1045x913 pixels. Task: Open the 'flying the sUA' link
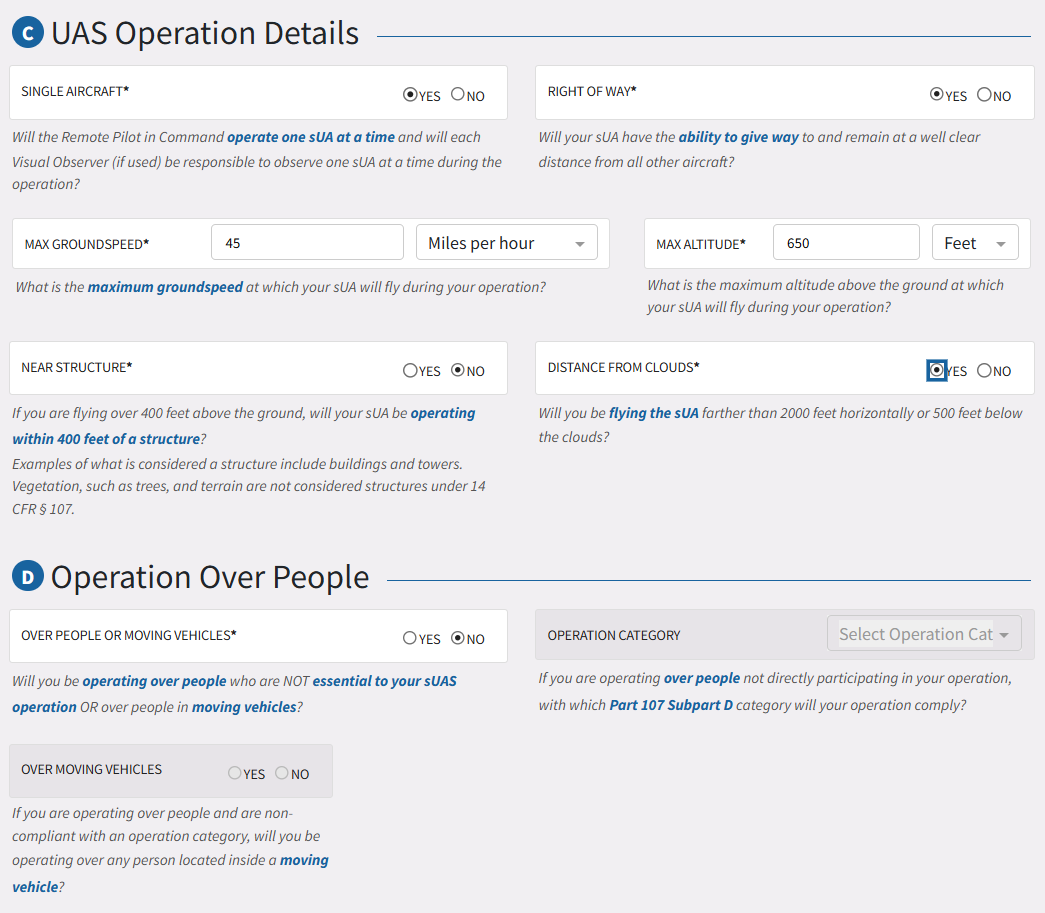click(653, 413)
